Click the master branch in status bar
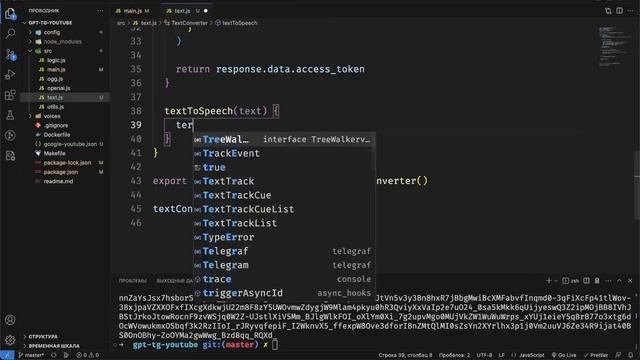The width and height of the screenshot is (640, 360). coord(31,355)
